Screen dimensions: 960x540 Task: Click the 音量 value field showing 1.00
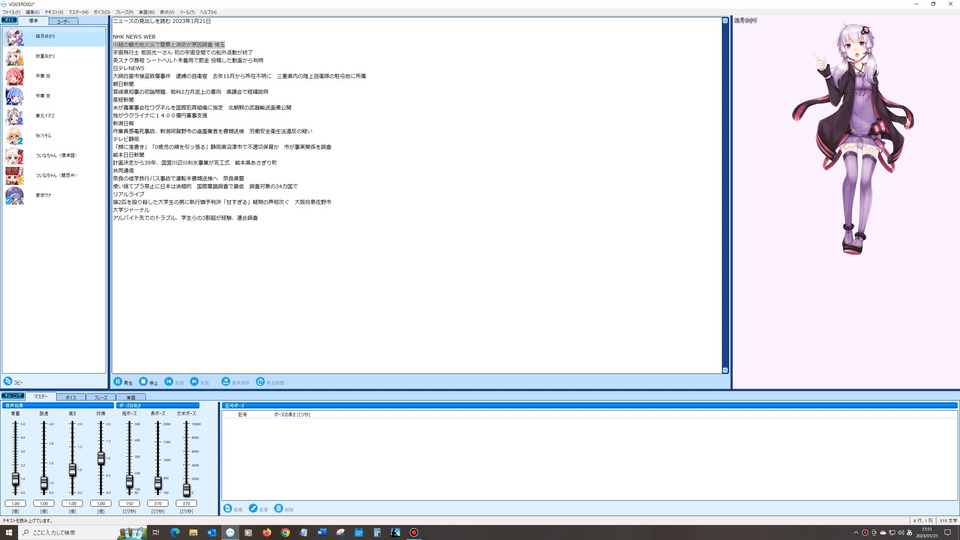15,503
